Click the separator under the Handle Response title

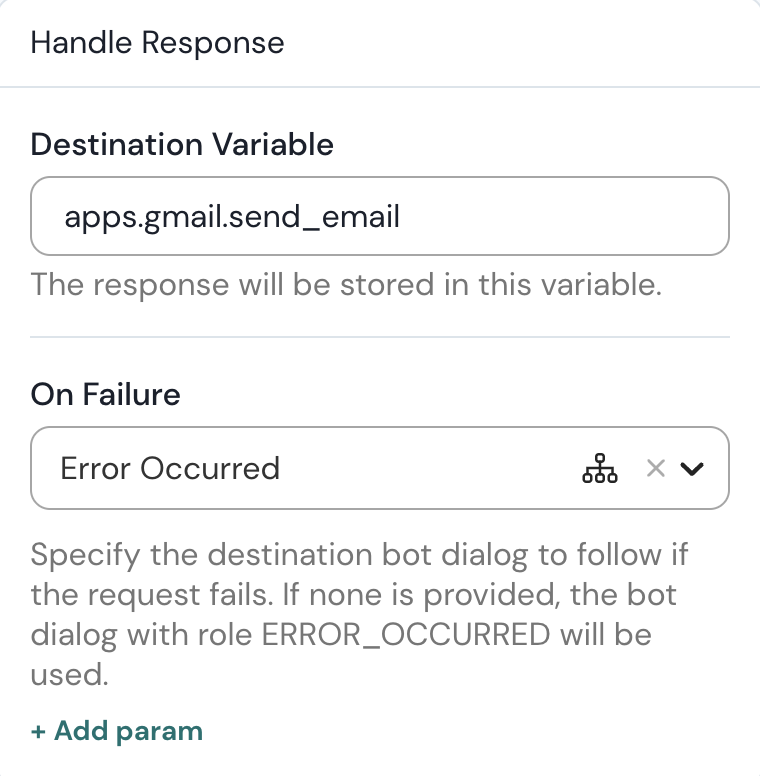[380, 87]
